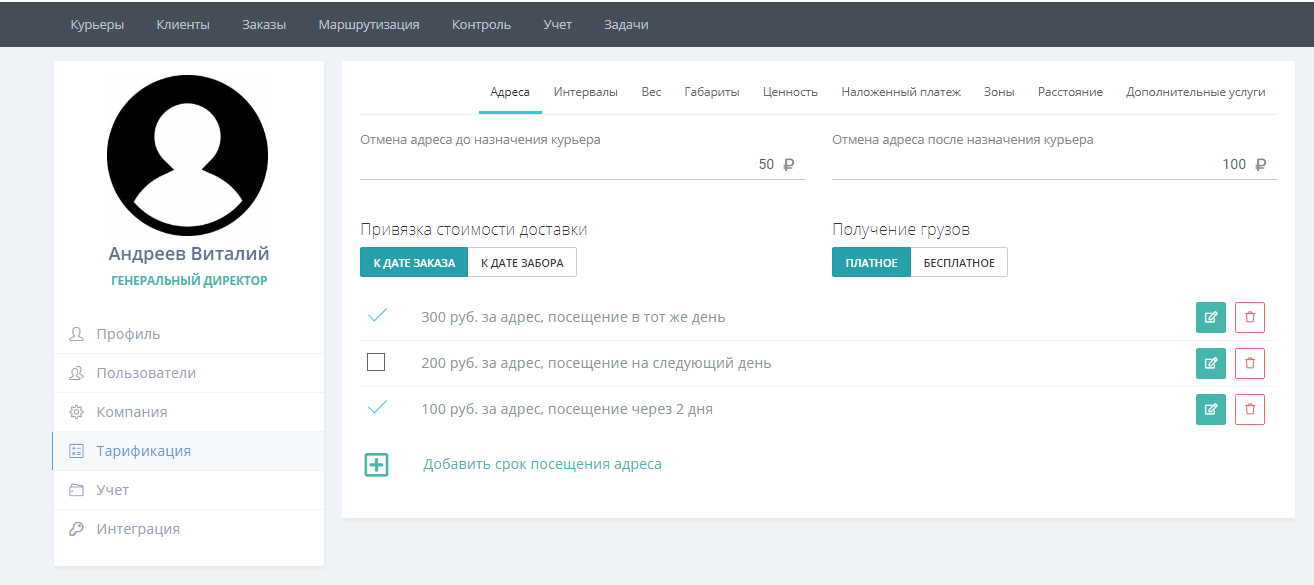Switch to the Расстояние tab
1314x585 pixels.
1070,92
